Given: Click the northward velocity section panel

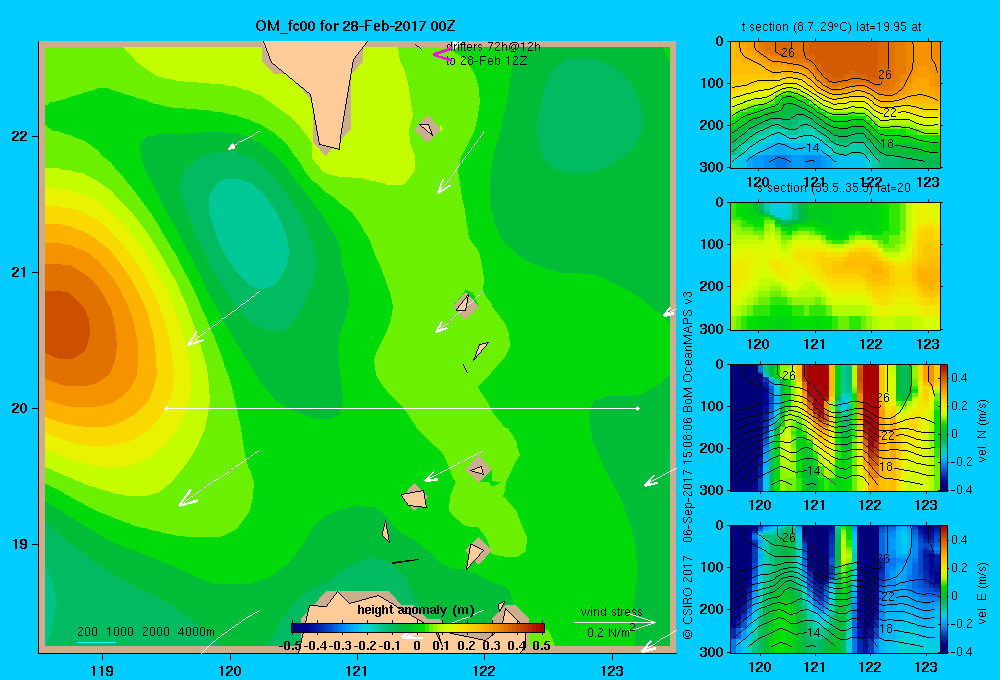Looking at the screenshot, I should pos(835,427).
